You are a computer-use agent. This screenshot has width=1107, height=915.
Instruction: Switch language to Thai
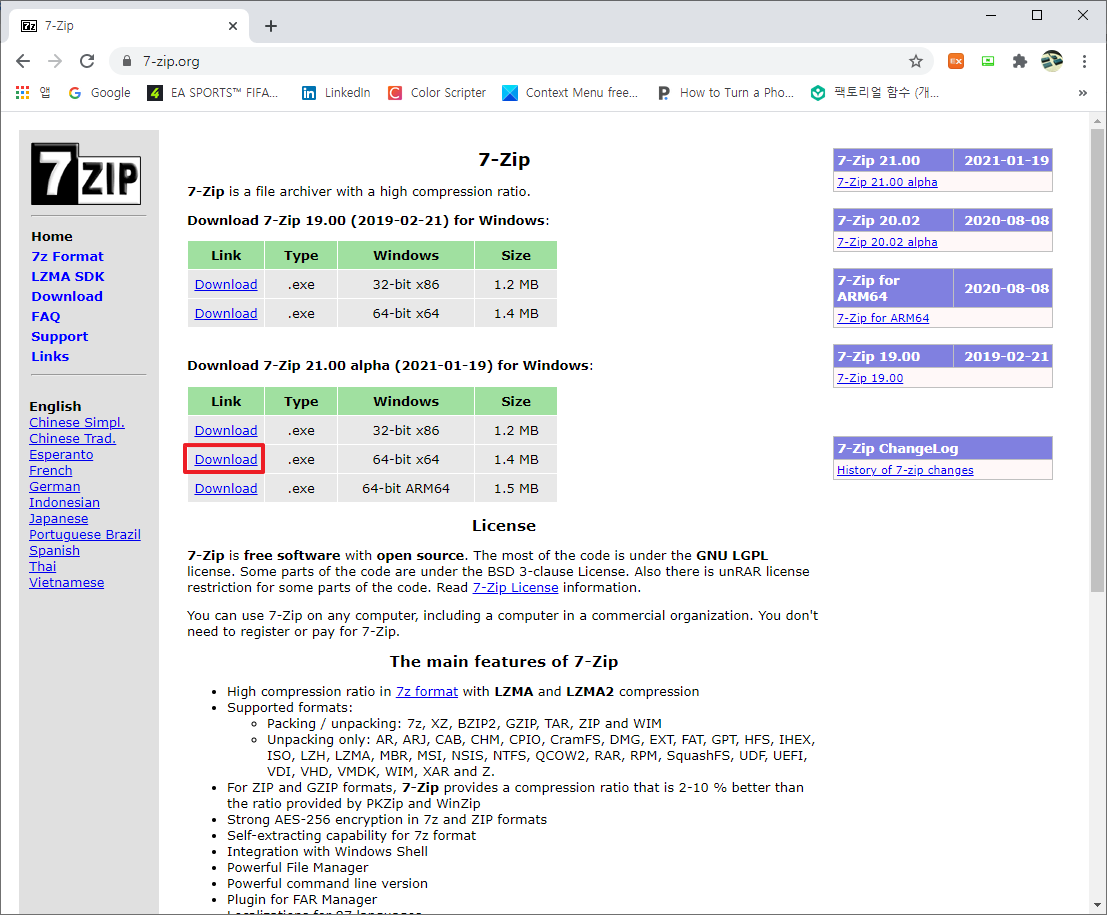(42, 566)
